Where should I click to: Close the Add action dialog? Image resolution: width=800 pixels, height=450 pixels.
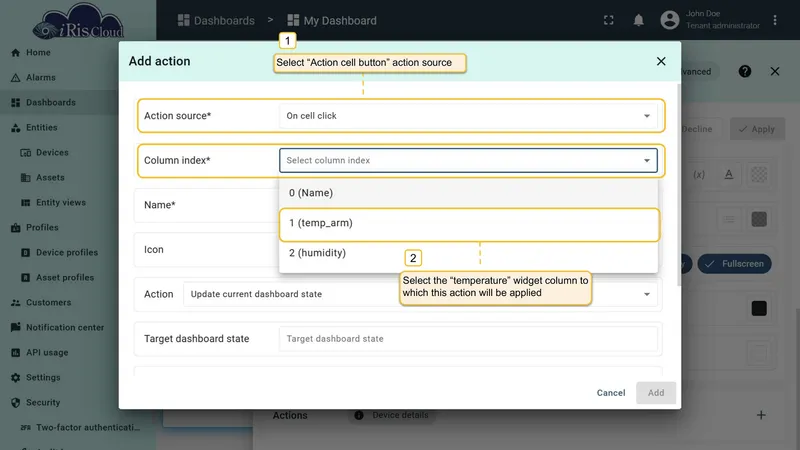[x=661, y=61]
